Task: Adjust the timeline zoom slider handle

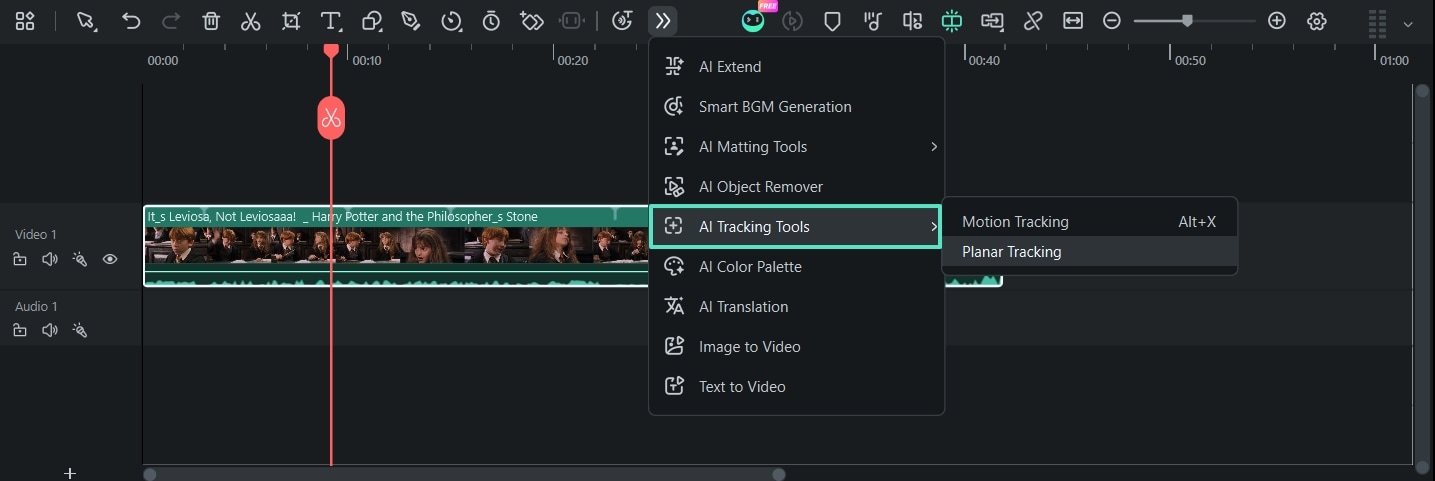Action: (1187, 20)
